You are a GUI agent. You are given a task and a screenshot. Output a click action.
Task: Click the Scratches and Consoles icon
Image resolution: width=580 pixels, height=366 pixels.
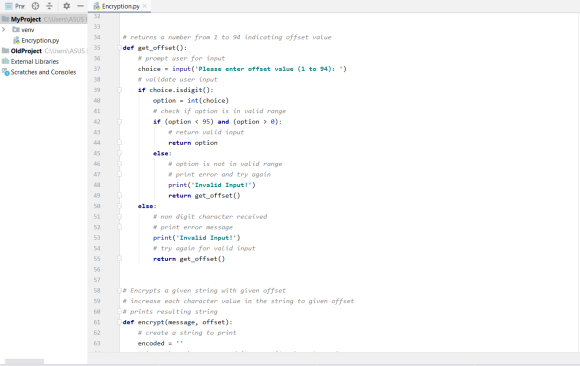[x=5, y=72]
